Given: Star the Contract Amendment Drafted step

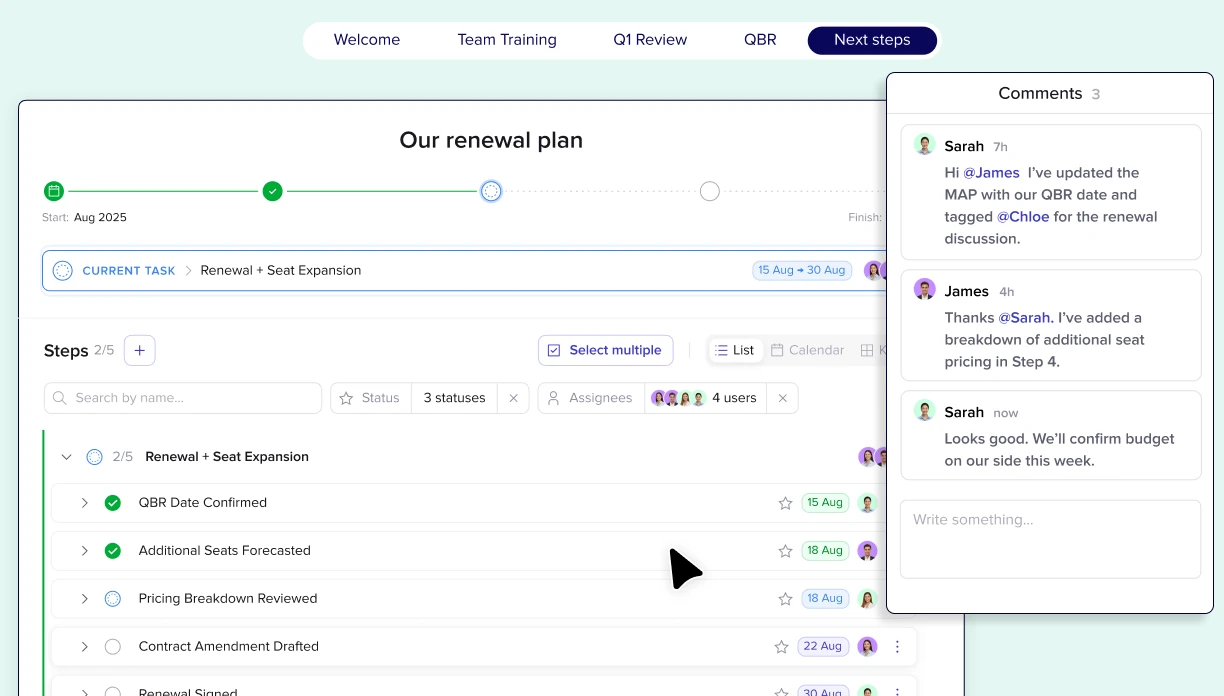Looking at the screenshot, I should pos(781,647).
